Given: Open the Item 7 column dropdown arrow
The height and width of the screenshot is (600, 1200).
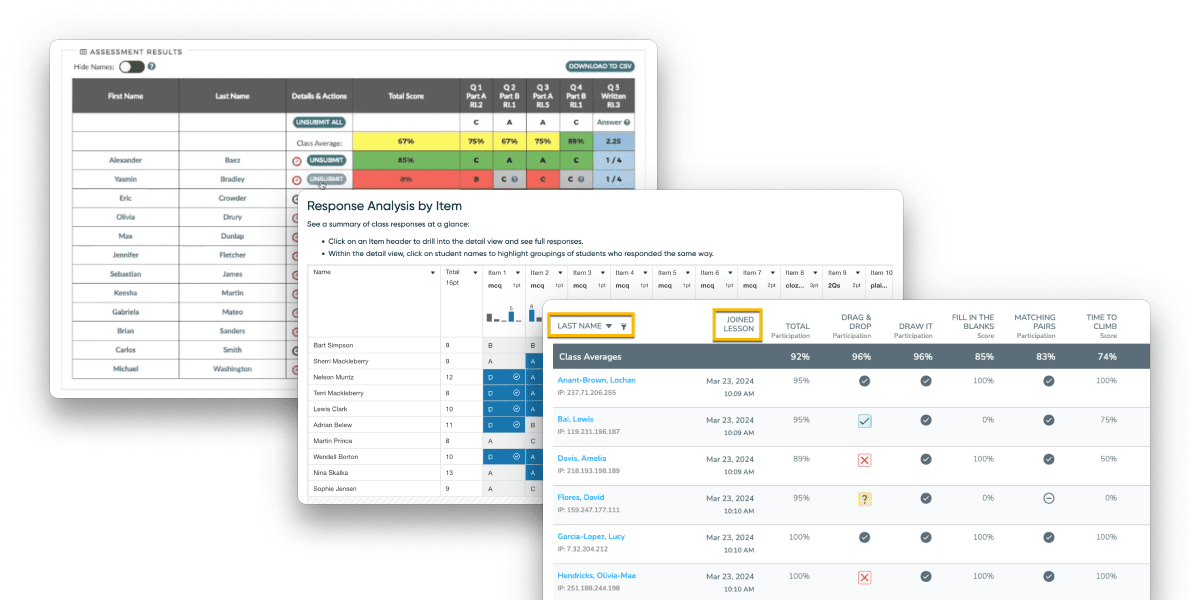Looking at the screenshot, I should (x=773, y=272).
